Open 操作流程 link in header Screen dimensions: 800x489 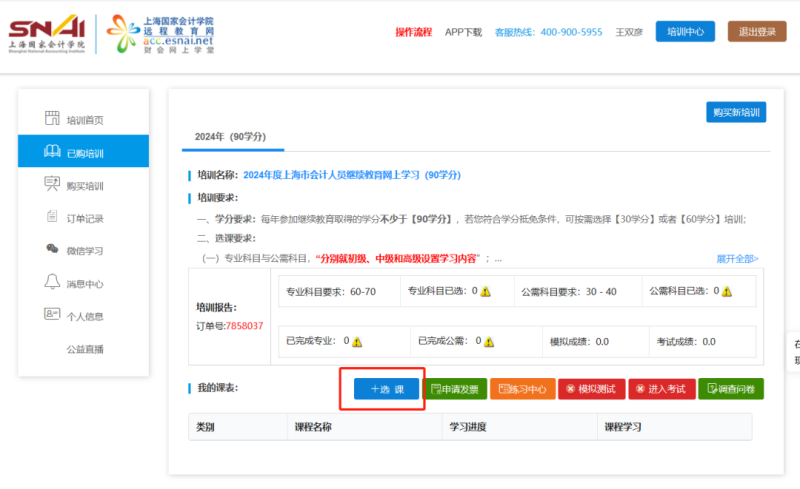coord(414,32)
